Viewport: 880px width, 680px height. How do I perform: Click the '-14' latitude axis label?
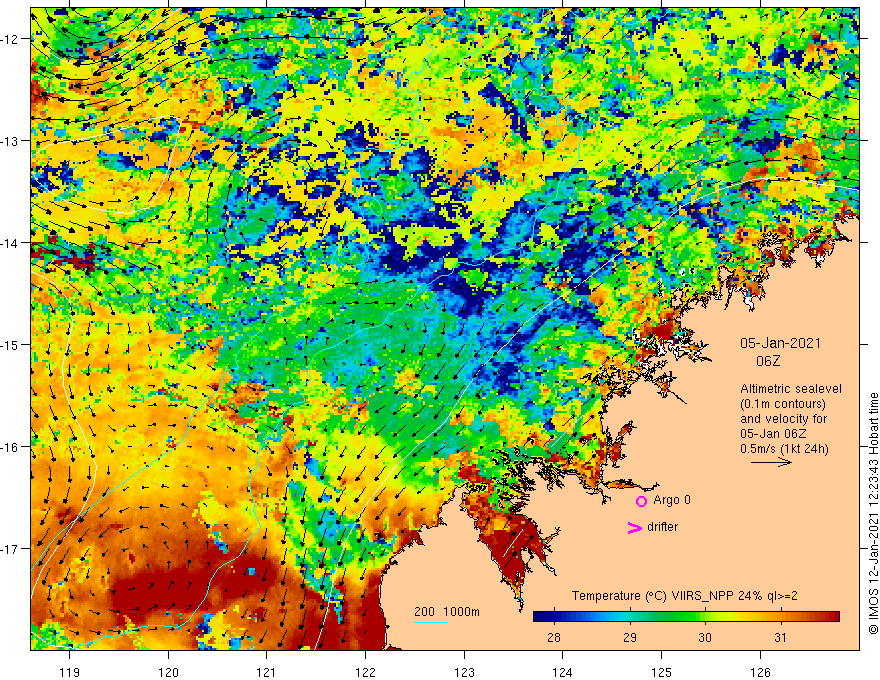tap(11, 243)
